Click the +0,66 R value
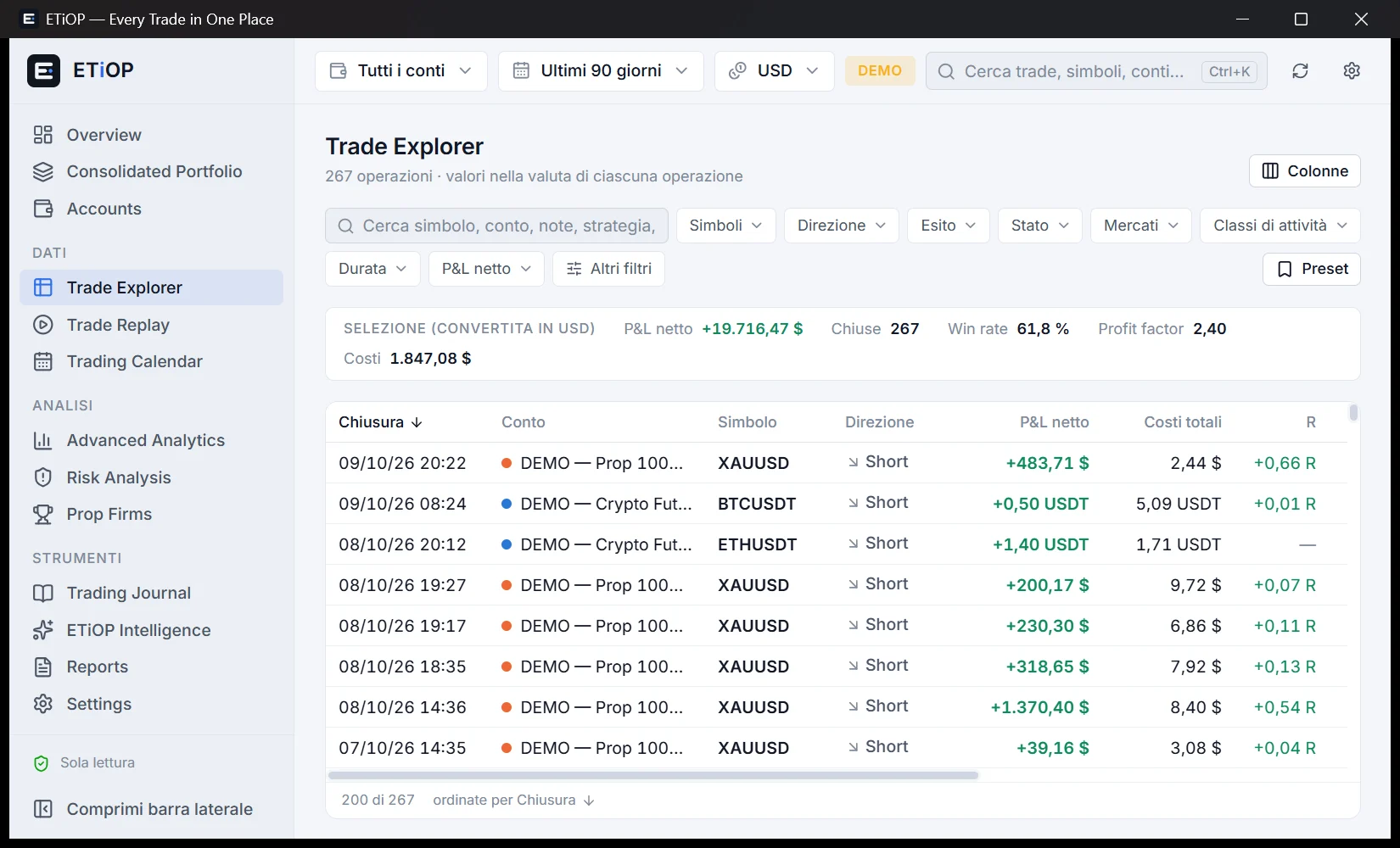Image resolution: width=1400 pixels, height=848 pixels. pyautogui.click(x=1285, y=463)
